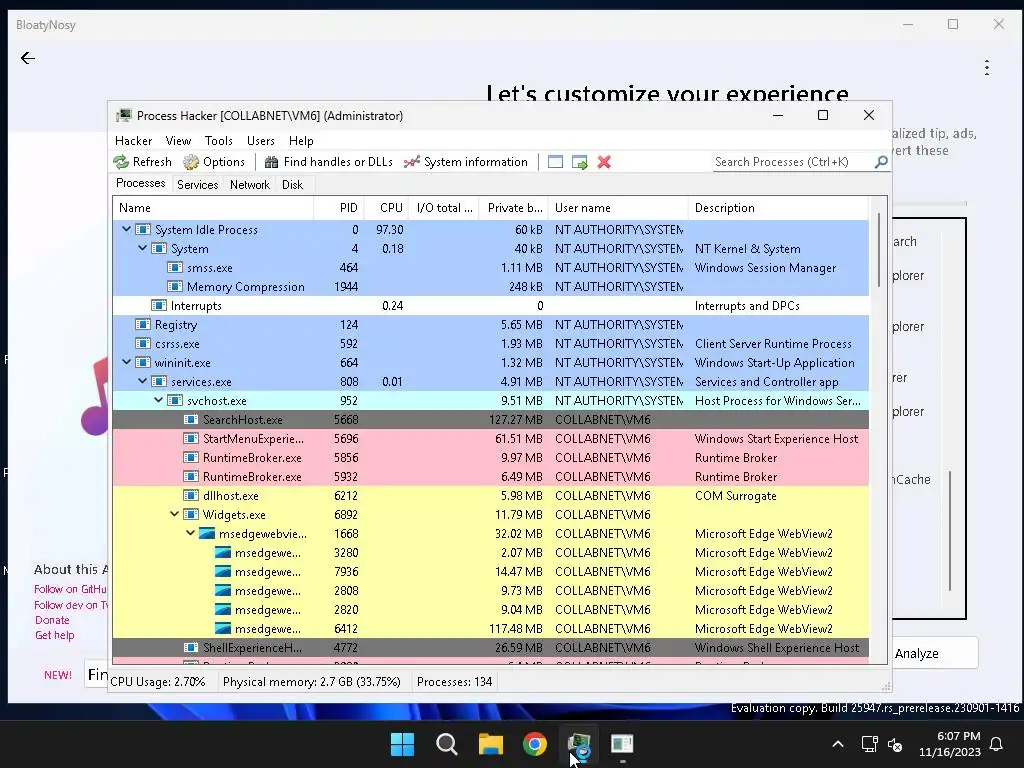The width and height of the screenshot is (1024, 768).
Task: Select the Processes tab
Action: point(140,184)
